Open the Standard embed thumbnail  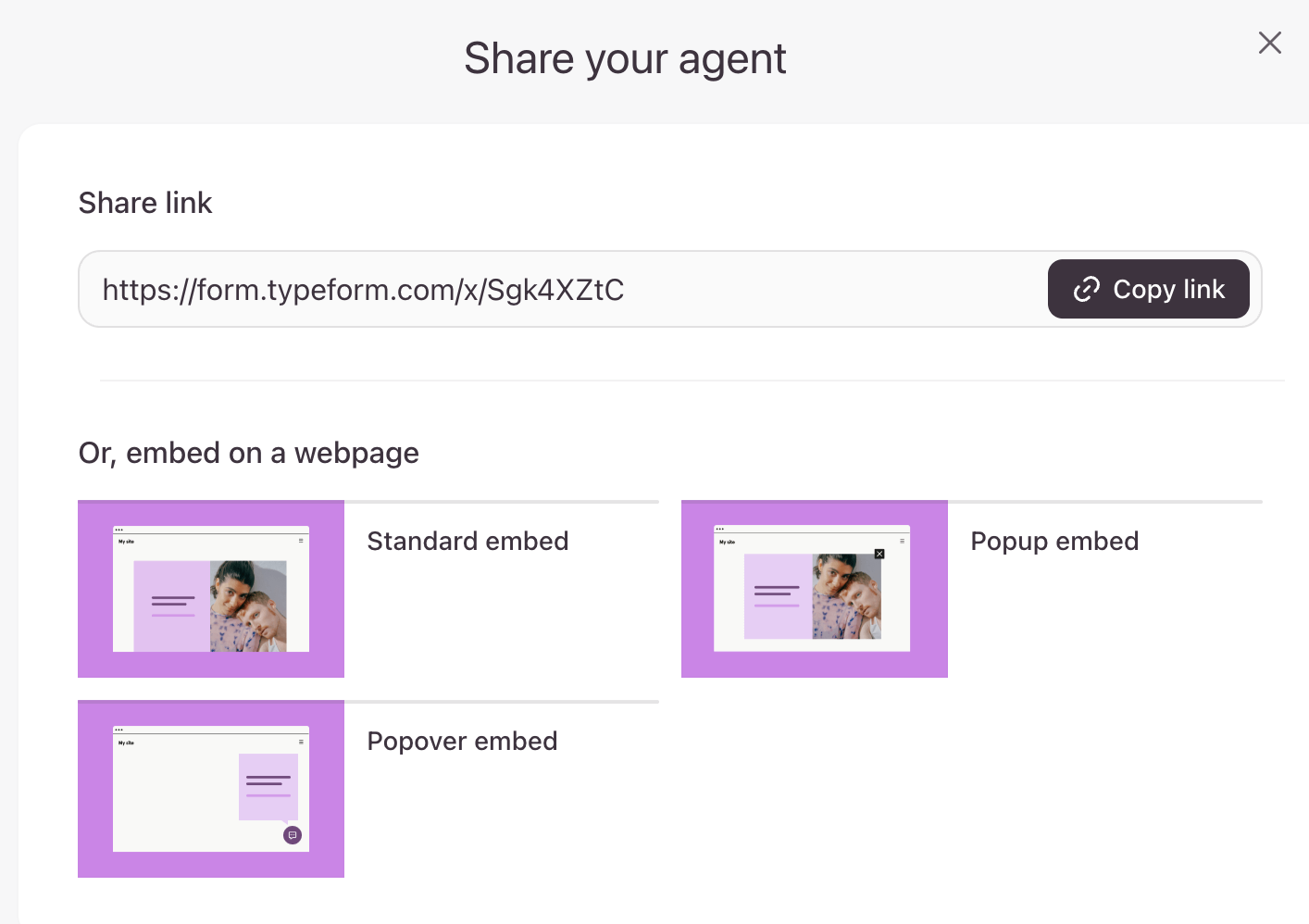211,589
